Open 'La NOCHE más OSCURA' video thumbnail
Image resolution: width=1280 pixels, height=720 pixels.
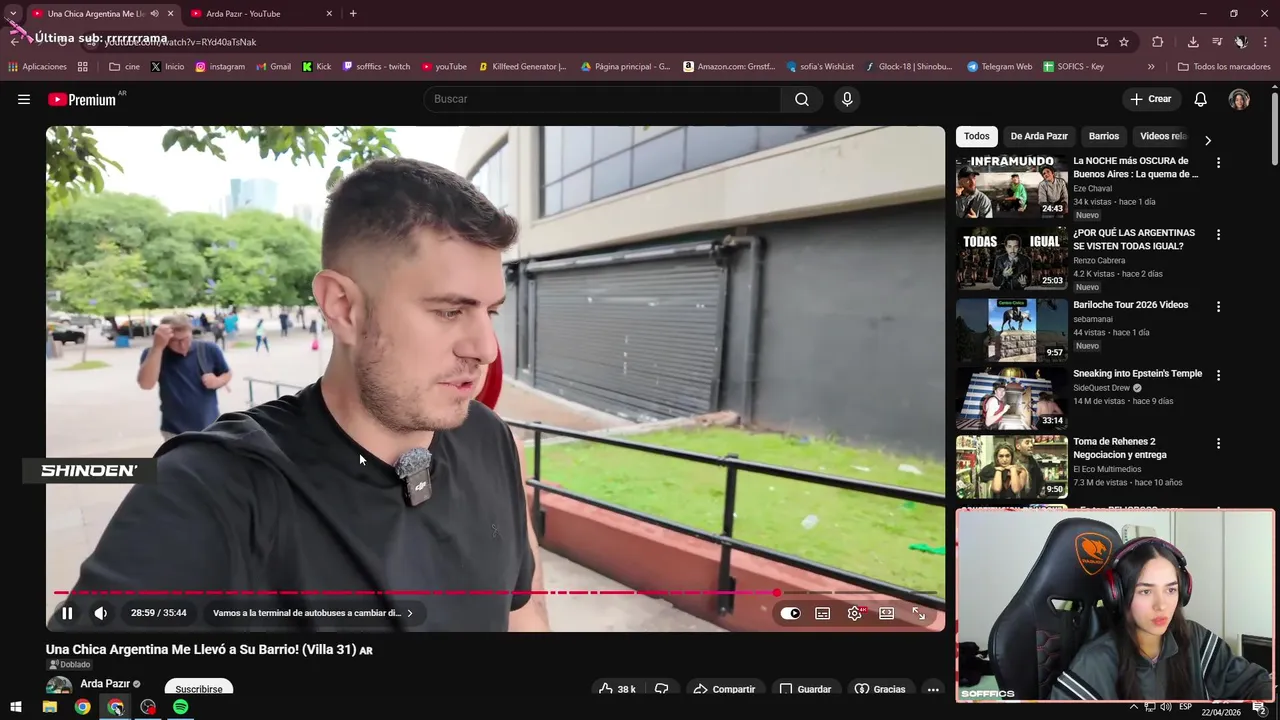click(x=1011, y=187)
